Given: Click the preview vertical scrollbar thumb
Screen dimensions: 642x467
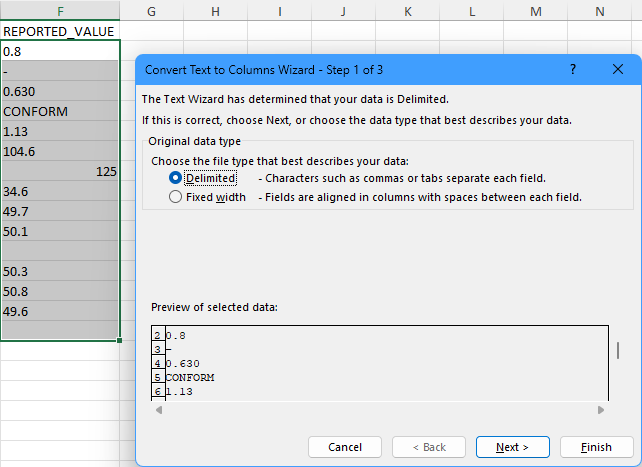Looking at the screenshot, I should point(617,350).
